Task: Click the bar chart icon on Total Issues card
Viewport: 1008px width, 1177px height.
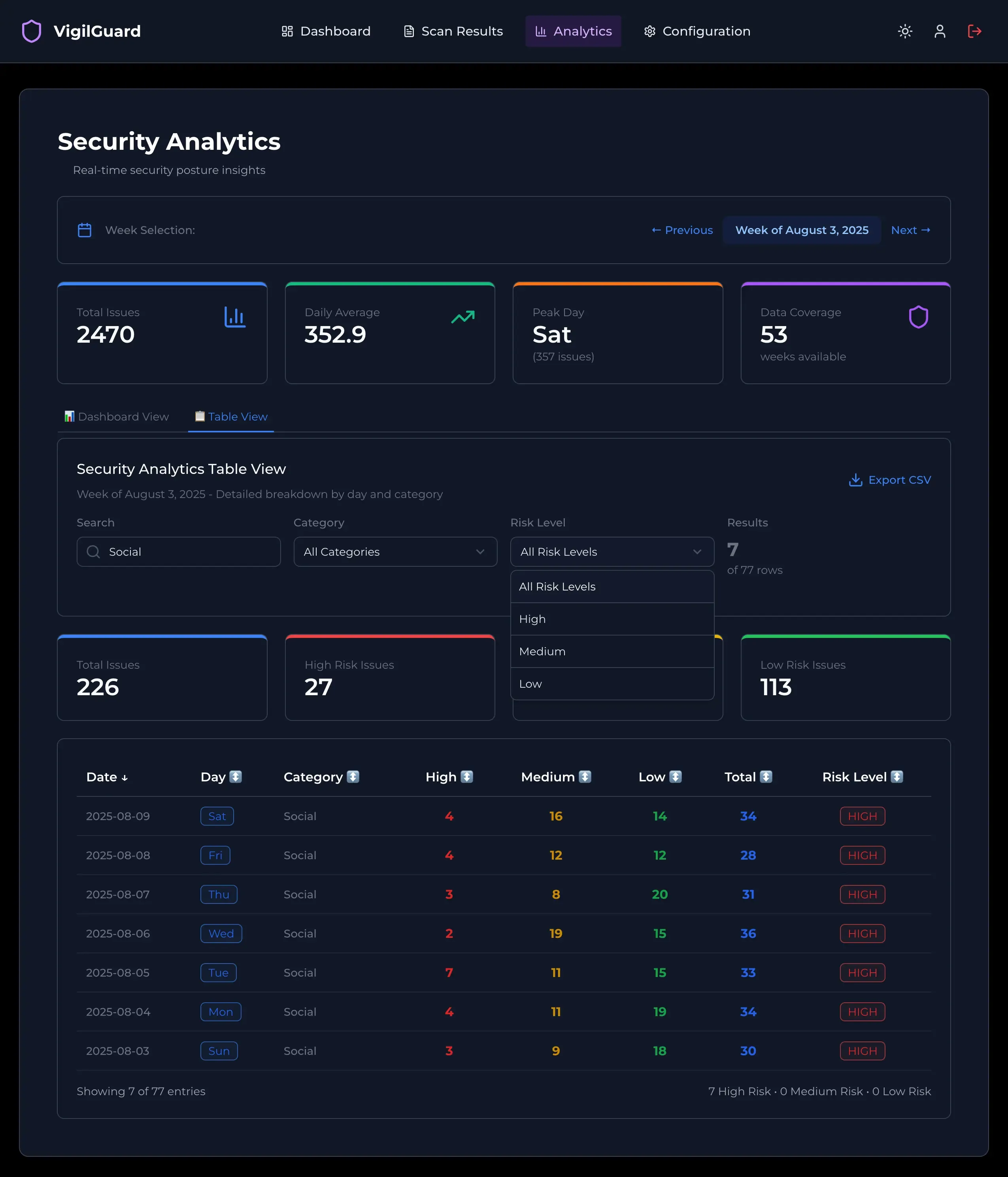Action: (235, 317)
